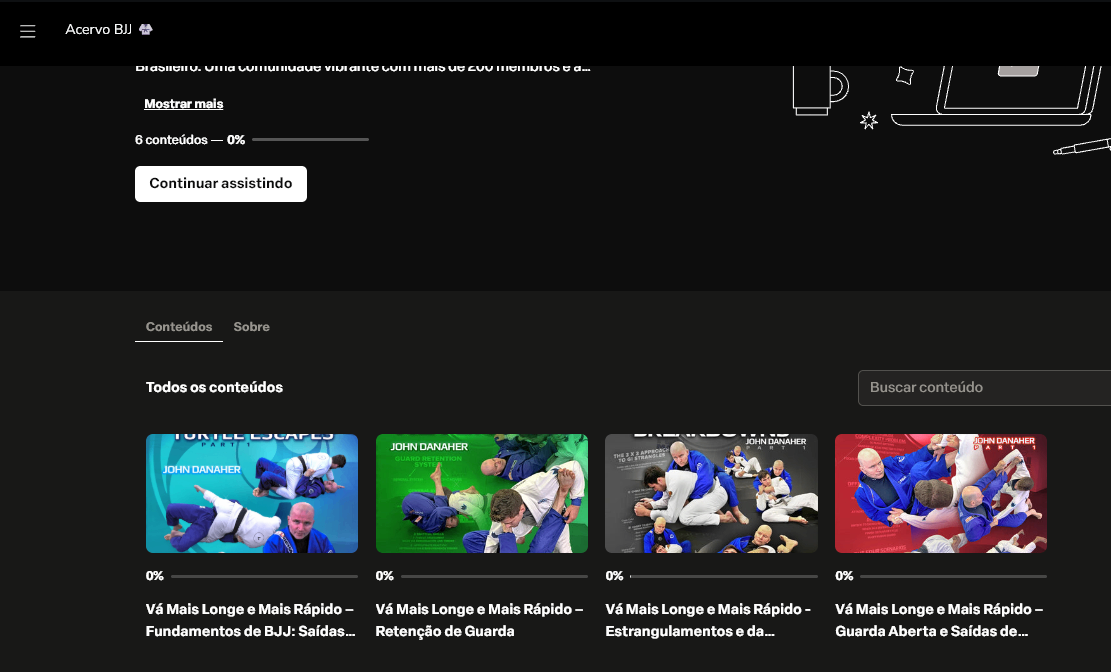
Task: Open Fundamentos de BJJ: Saídas course title
Action: click(x=251, y=620)
